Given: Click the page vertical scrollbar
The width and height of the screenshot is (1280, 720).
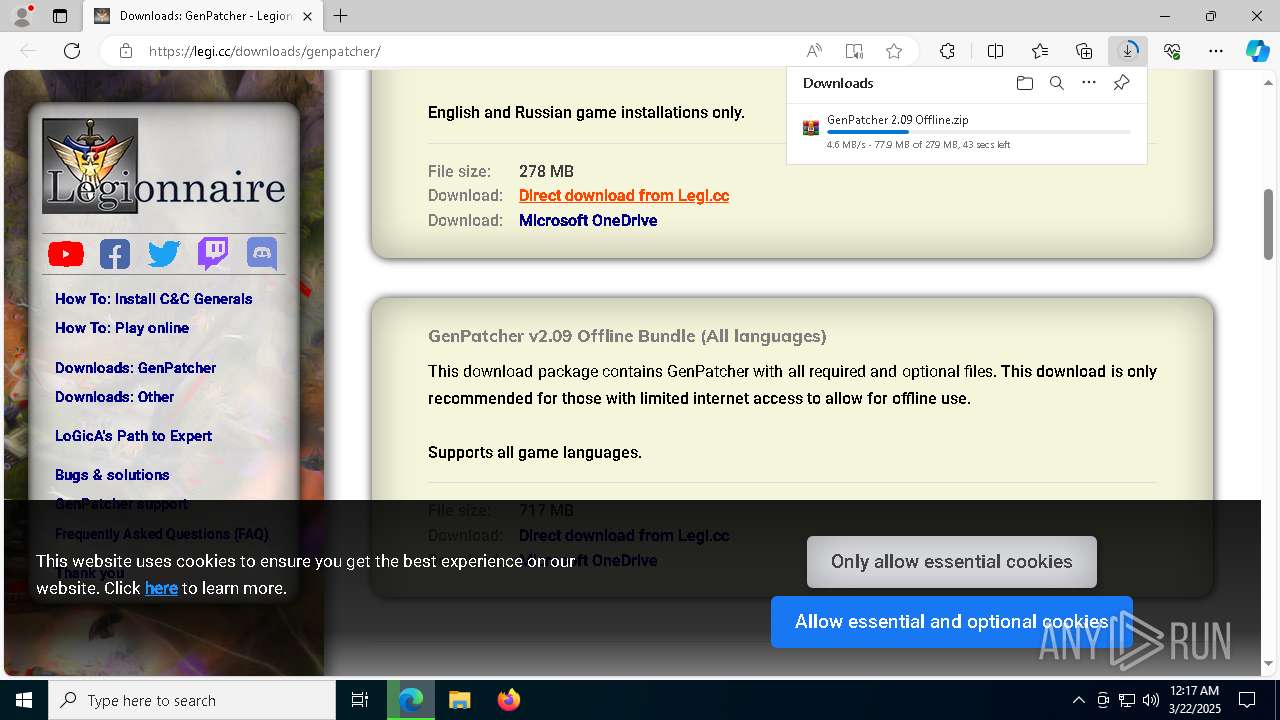Looking at the screenshot, I should pyautogui.click(x=1269, y=224).
